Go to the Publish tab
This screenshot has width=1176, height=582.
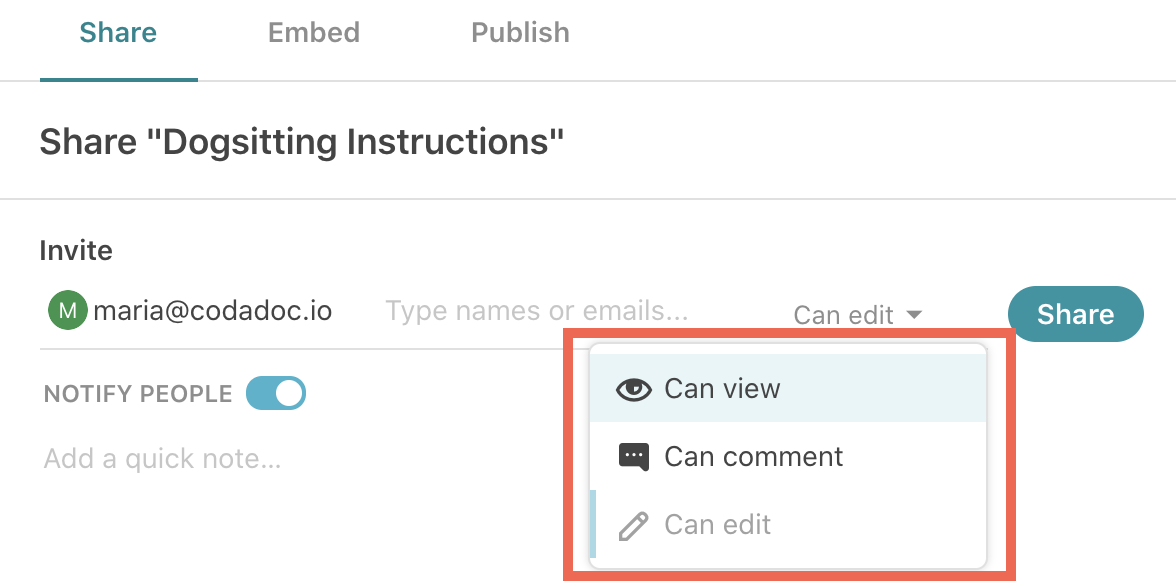coord(520,33)
